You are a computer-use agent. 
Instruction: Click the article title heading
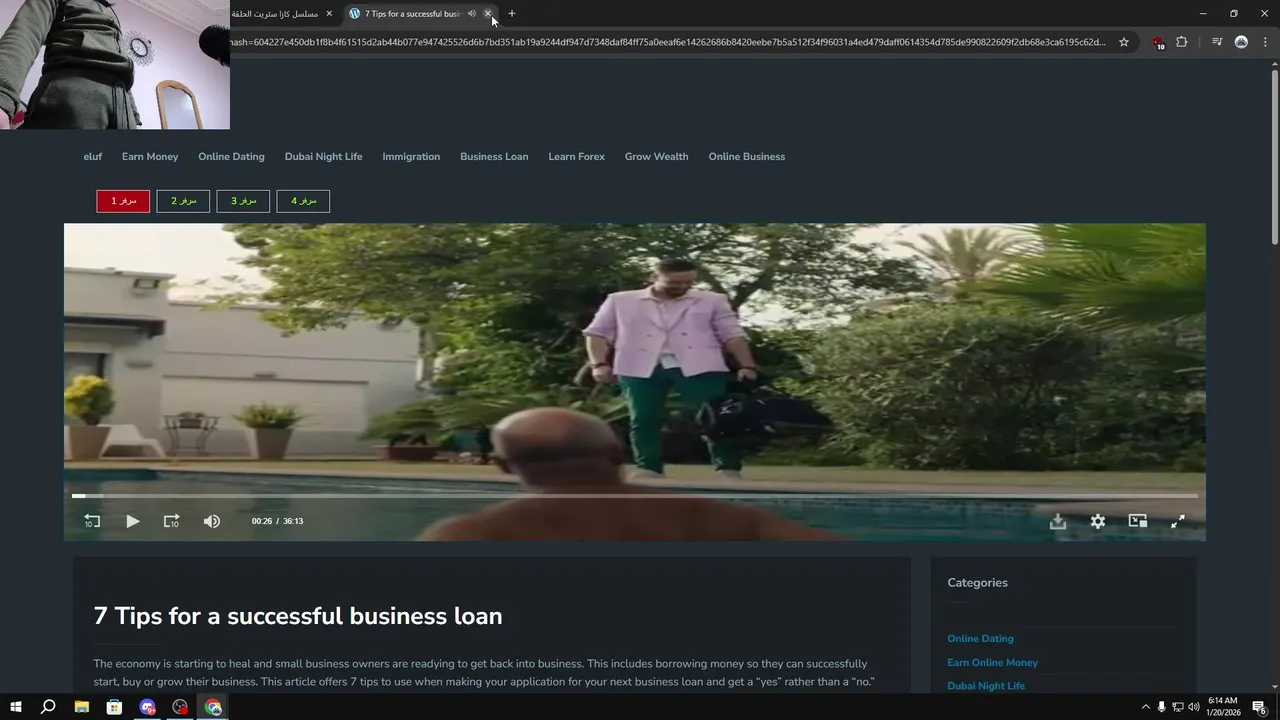pyautogui.click(x=298, y=616)
